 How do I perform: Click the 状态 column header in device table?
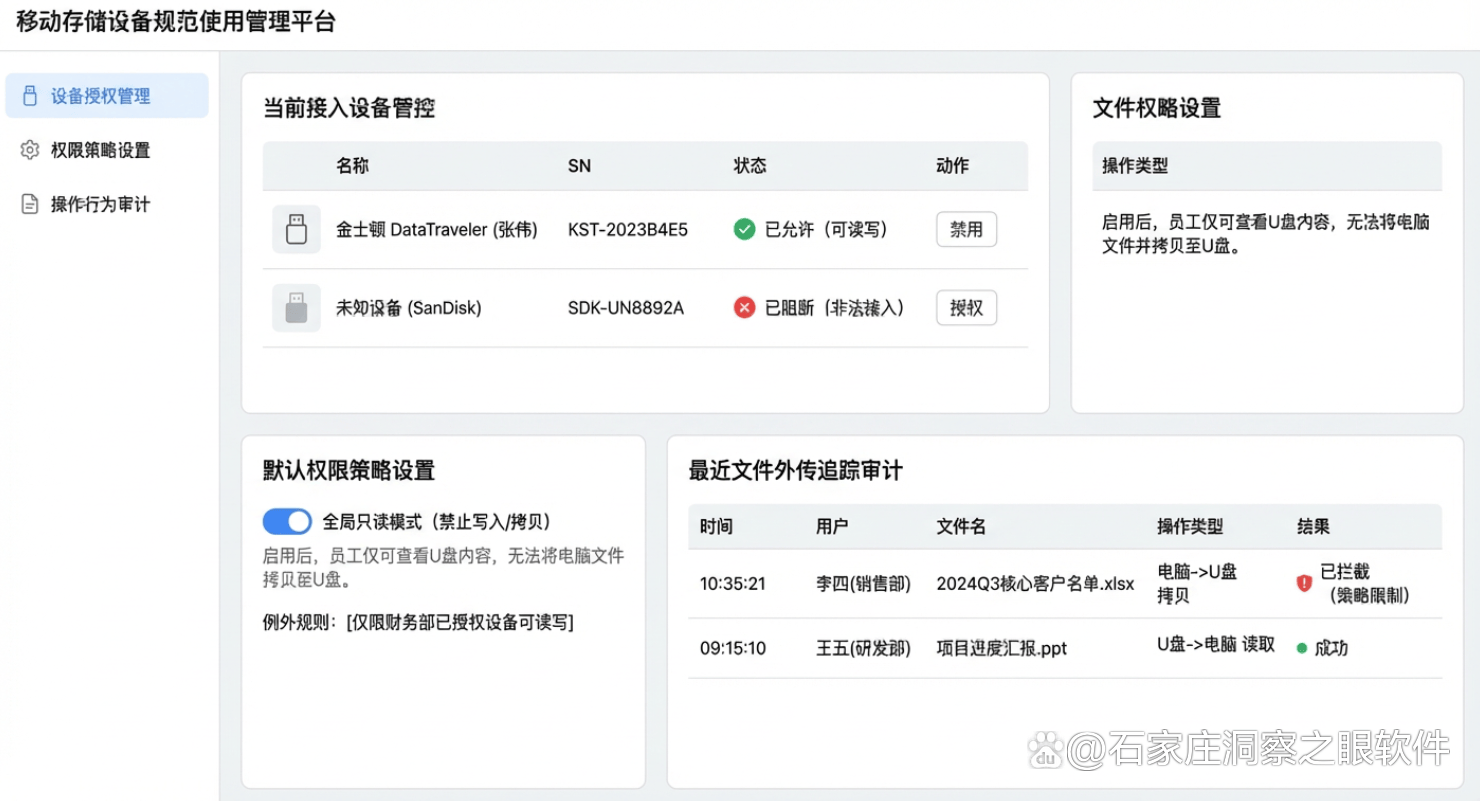[750, 166]
